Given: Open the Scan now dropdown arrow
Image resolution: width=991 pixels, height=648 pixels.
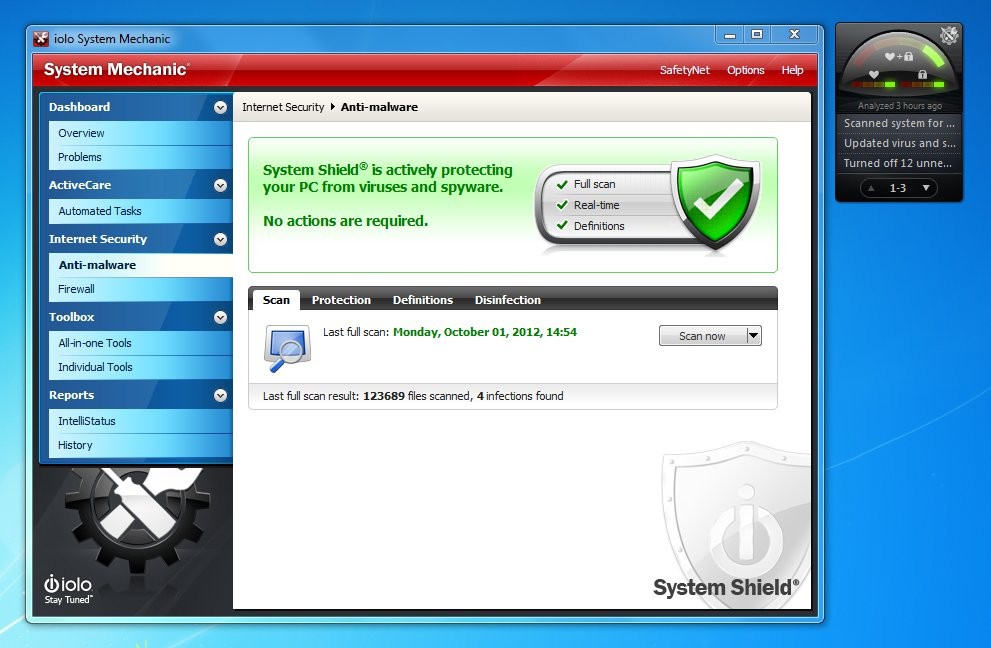Looking at the screenshot, I should (753, 336).
